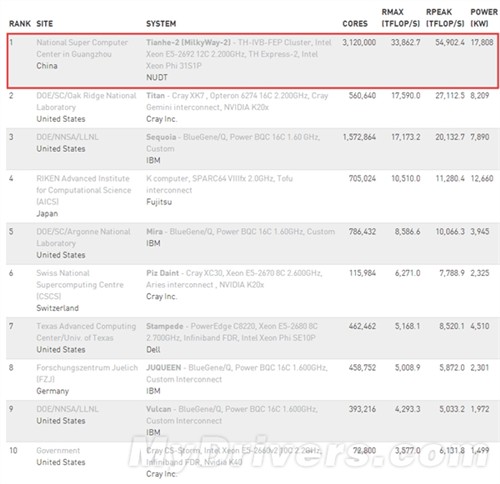The width and height of the screenshot is (500, 484).
Task: Click the RANK column header
Action: [20, 24]
